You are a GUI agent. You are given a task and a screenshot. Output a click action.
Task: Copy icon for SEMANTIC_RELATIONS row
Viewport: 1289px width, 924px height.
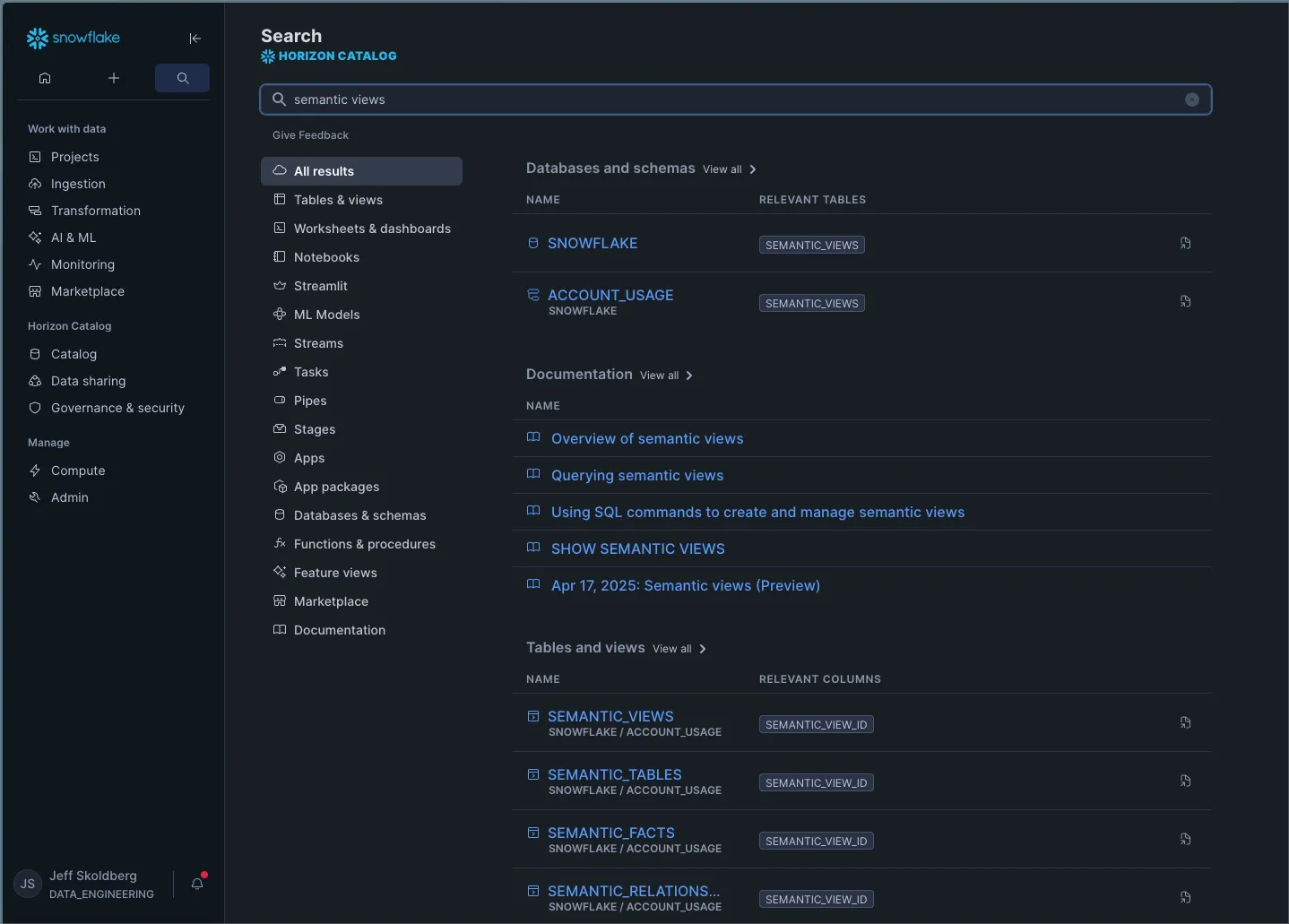pos(1185,897)
